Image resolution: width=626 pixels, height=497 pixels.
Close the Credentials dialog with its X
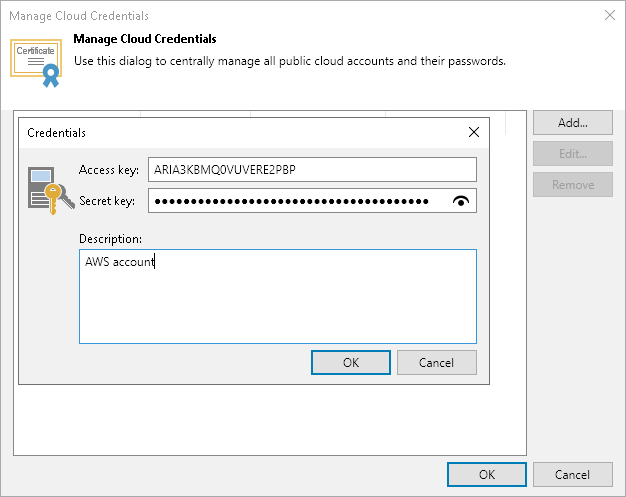tap(473, 132)
